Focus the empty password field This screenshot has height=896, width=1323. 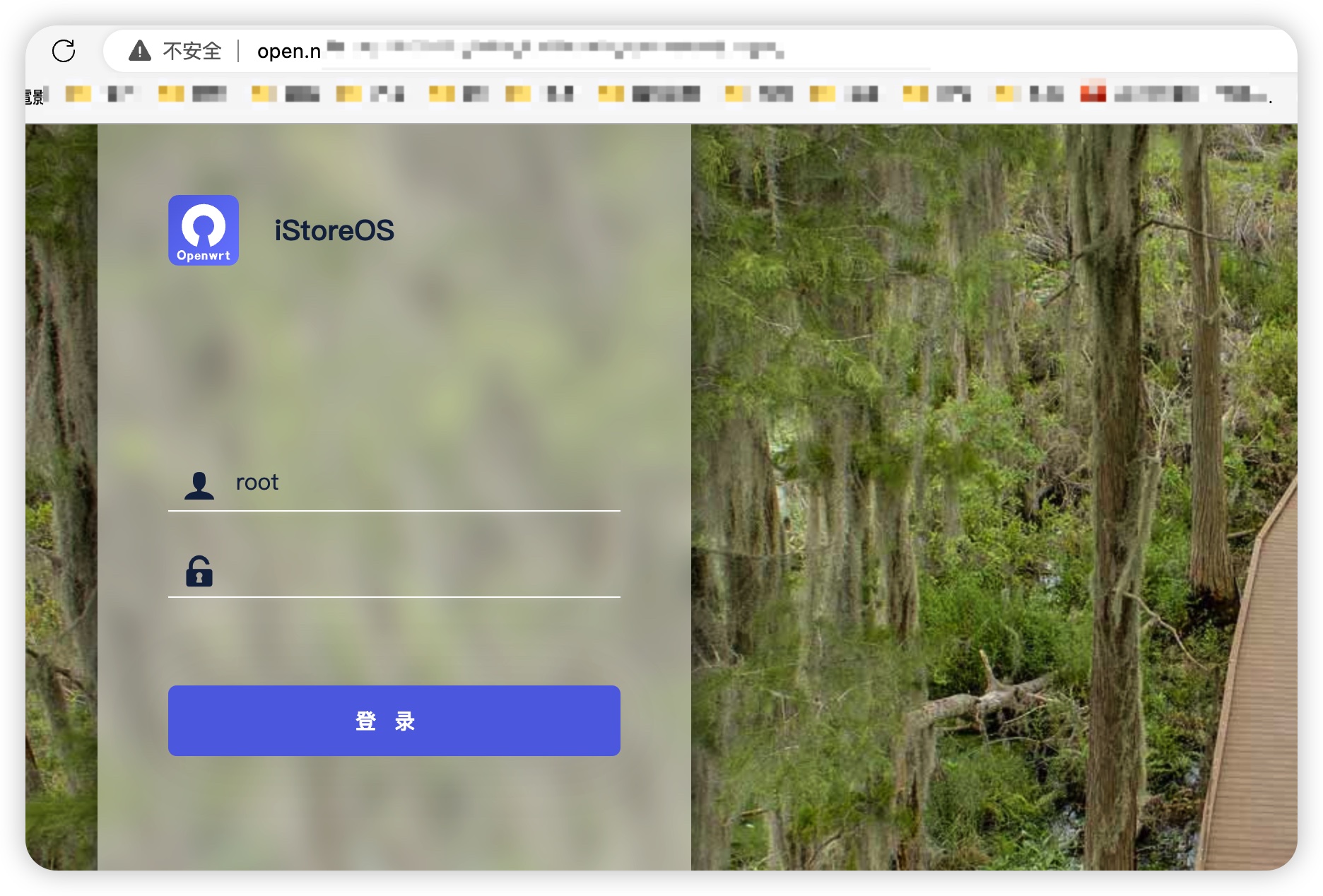(x=424, y=571)
